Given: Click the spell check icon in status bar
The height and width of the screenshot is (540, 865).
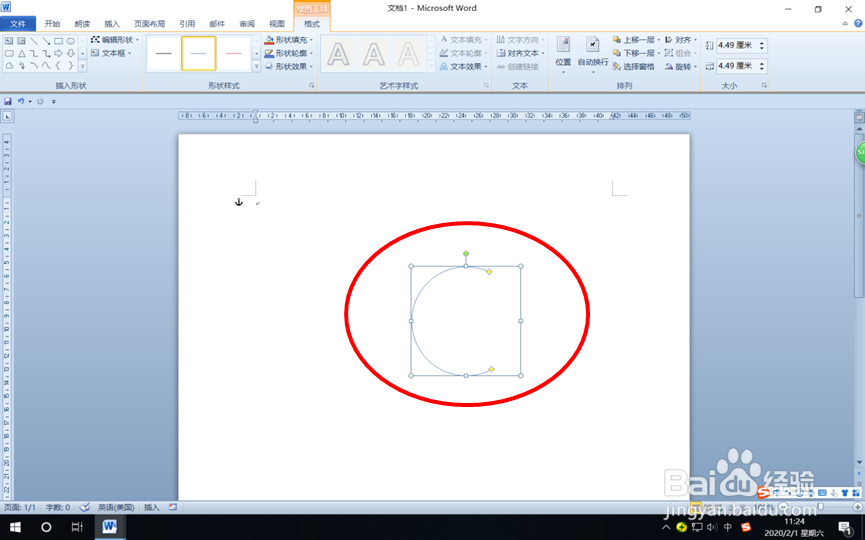Looking at the screenshot, I should [84, 507].
